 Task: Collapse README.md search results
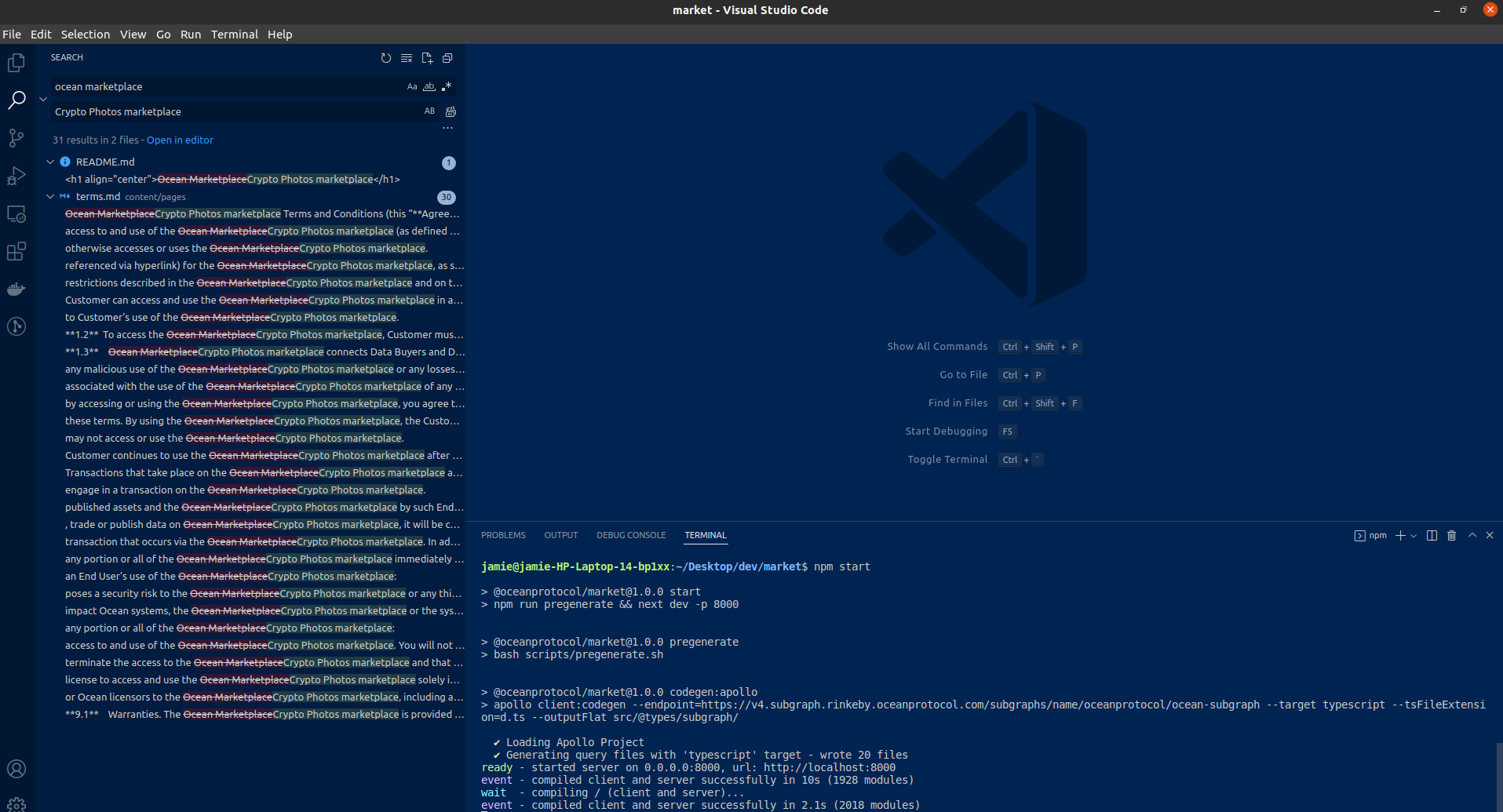(x=50, y=162)
